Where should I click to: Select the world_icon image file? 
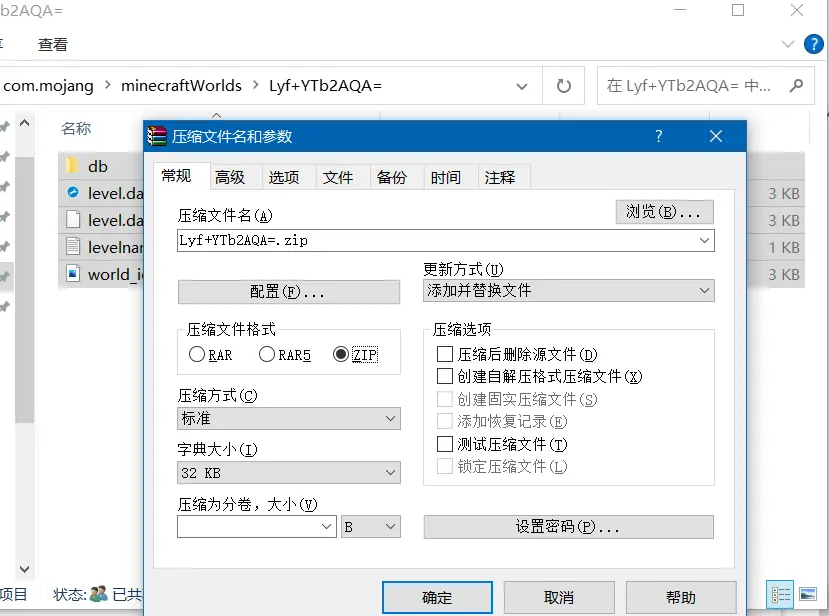click(73, 273)
